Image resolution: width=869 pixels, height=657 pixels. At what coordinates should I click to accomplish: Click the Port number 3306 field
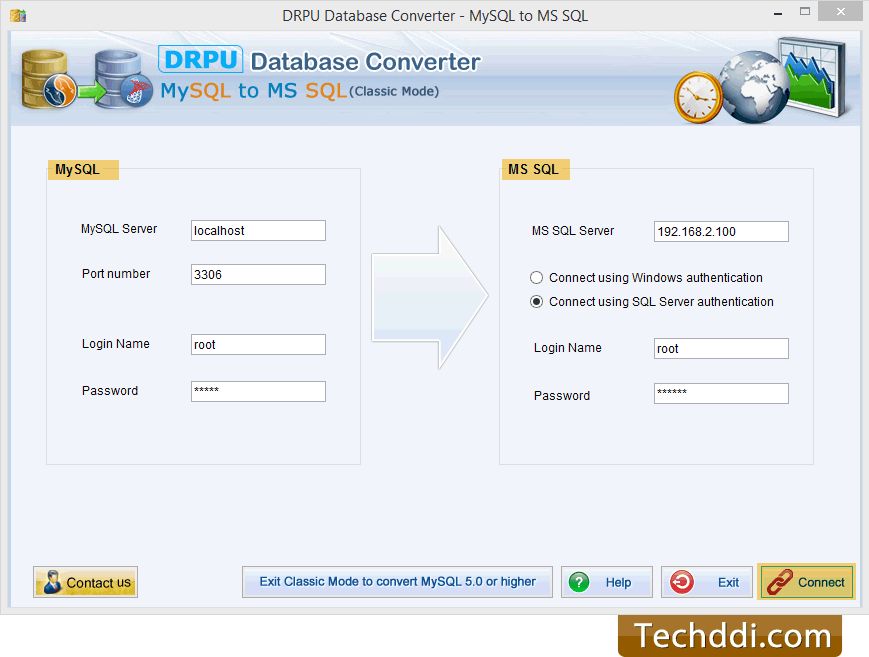point(258,274)
